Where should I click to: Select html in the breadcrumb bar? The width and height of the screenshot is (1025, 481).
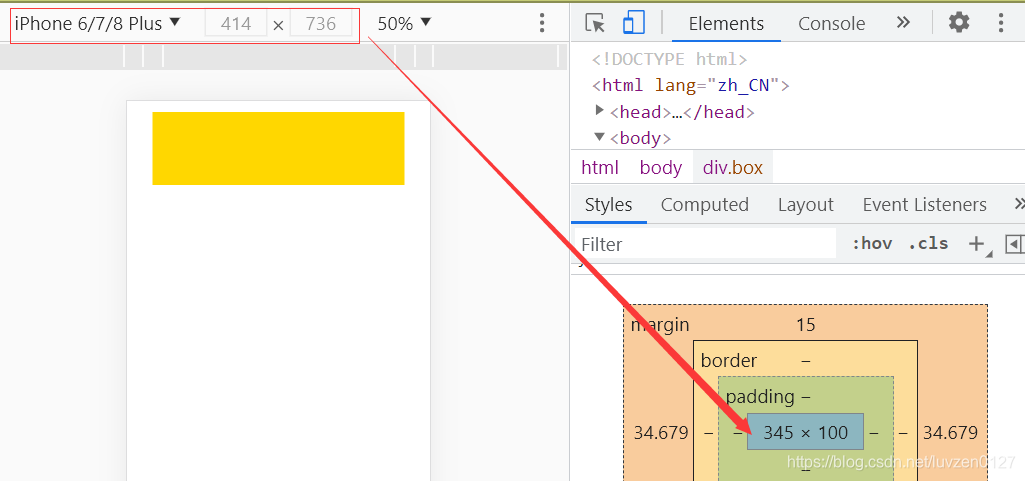599,168
